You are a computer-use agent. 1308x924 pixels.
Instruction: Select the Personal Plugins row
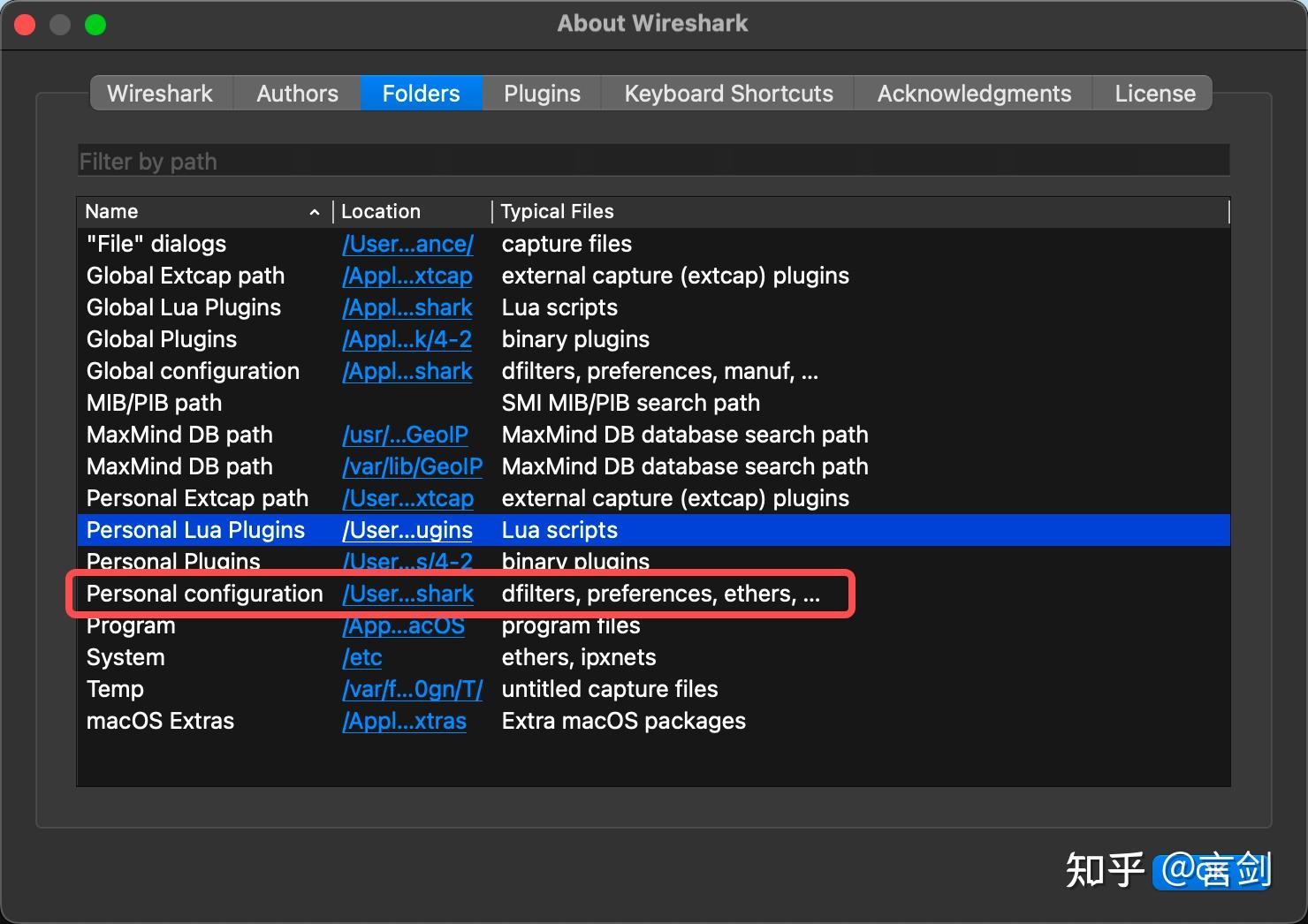[x=203, y=562]
